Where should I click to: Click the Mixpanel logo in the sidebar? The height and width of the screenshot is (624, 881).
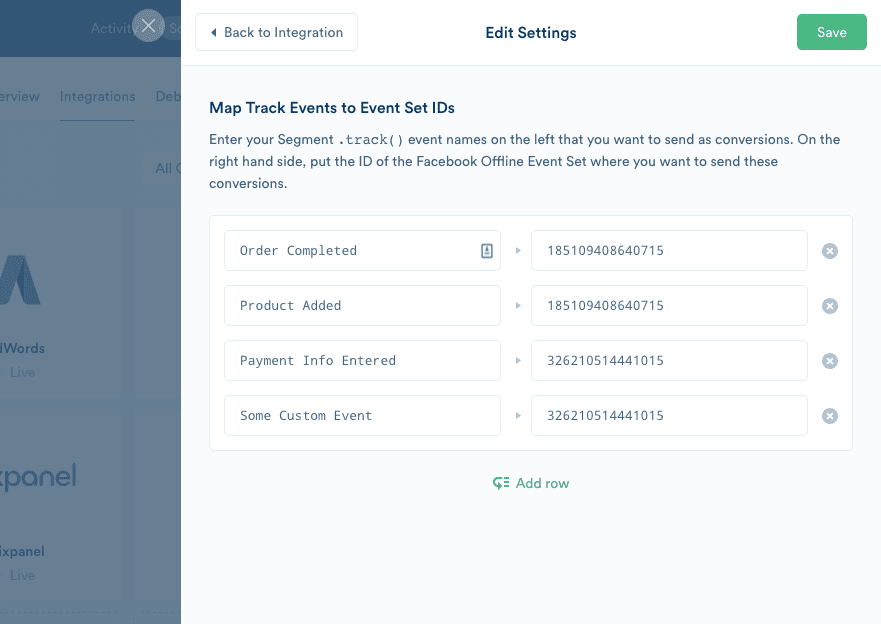point(38,477)
